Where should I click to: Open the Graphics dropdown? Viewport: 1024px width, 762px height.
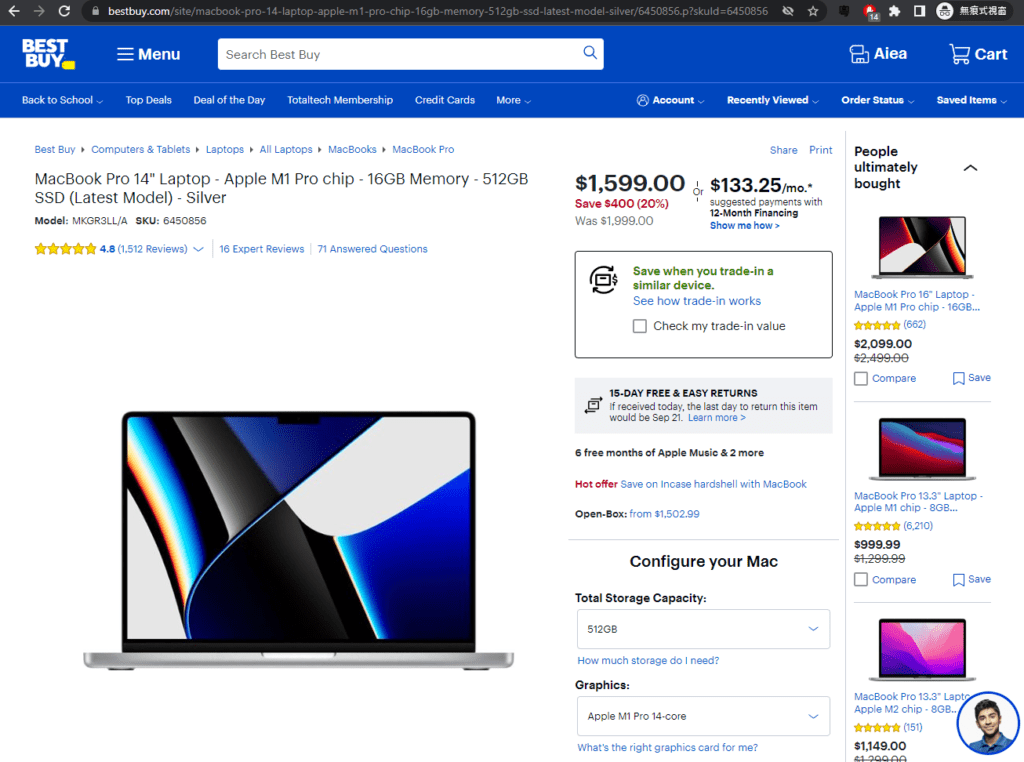(703, 716)
